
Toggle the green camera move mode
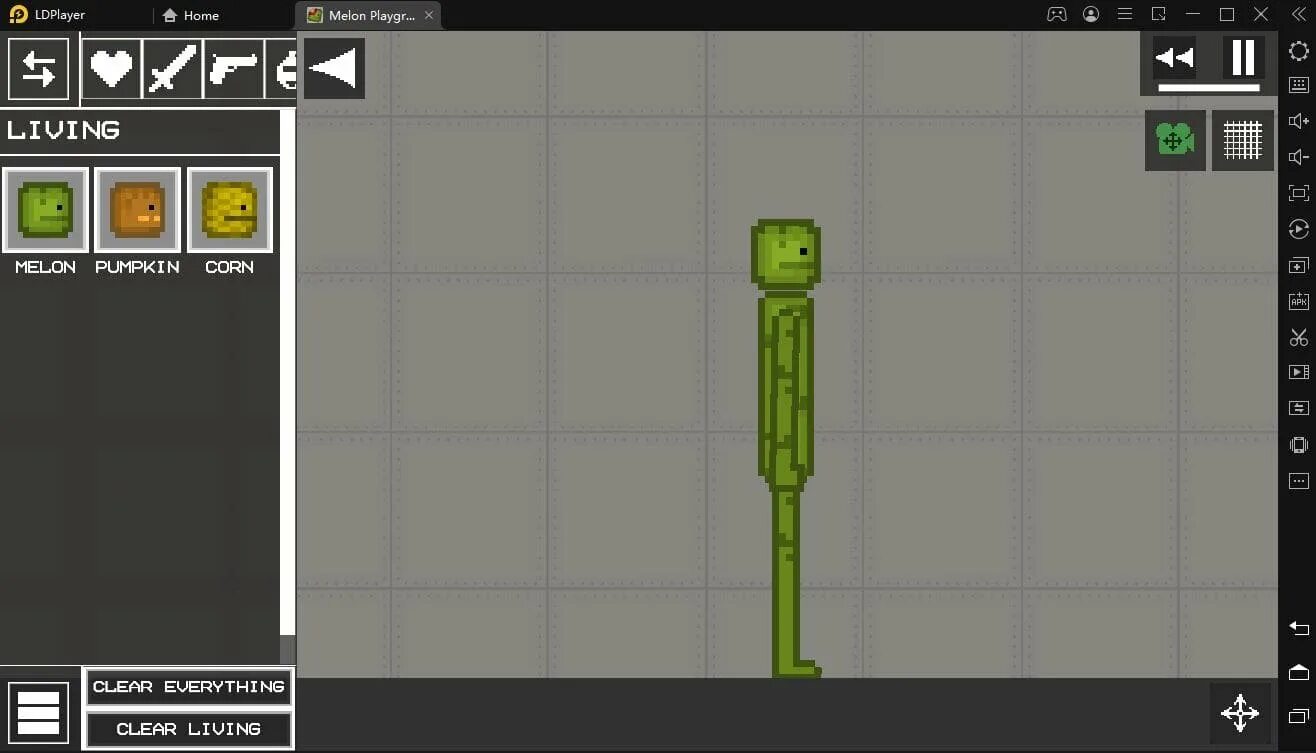tap(1175, 140)
